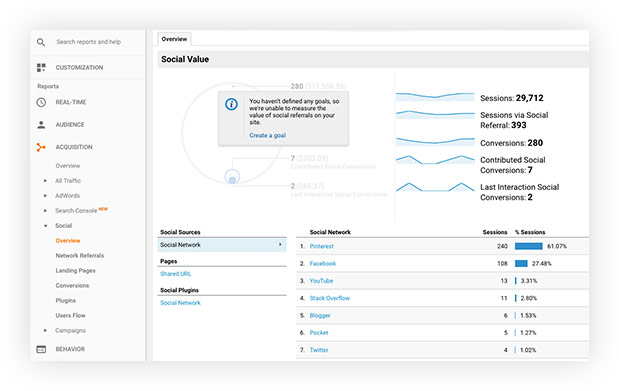This screenshot has width=619, height=391.
Task: Expand the Campaigns submenu
Action: point(45,331)
